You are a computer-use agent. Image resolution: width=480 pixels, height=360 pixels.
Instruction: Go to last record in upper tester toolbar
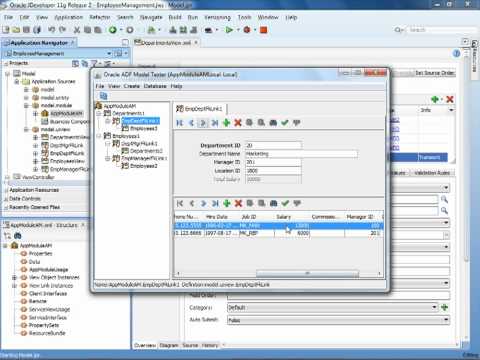coord(215,123)
